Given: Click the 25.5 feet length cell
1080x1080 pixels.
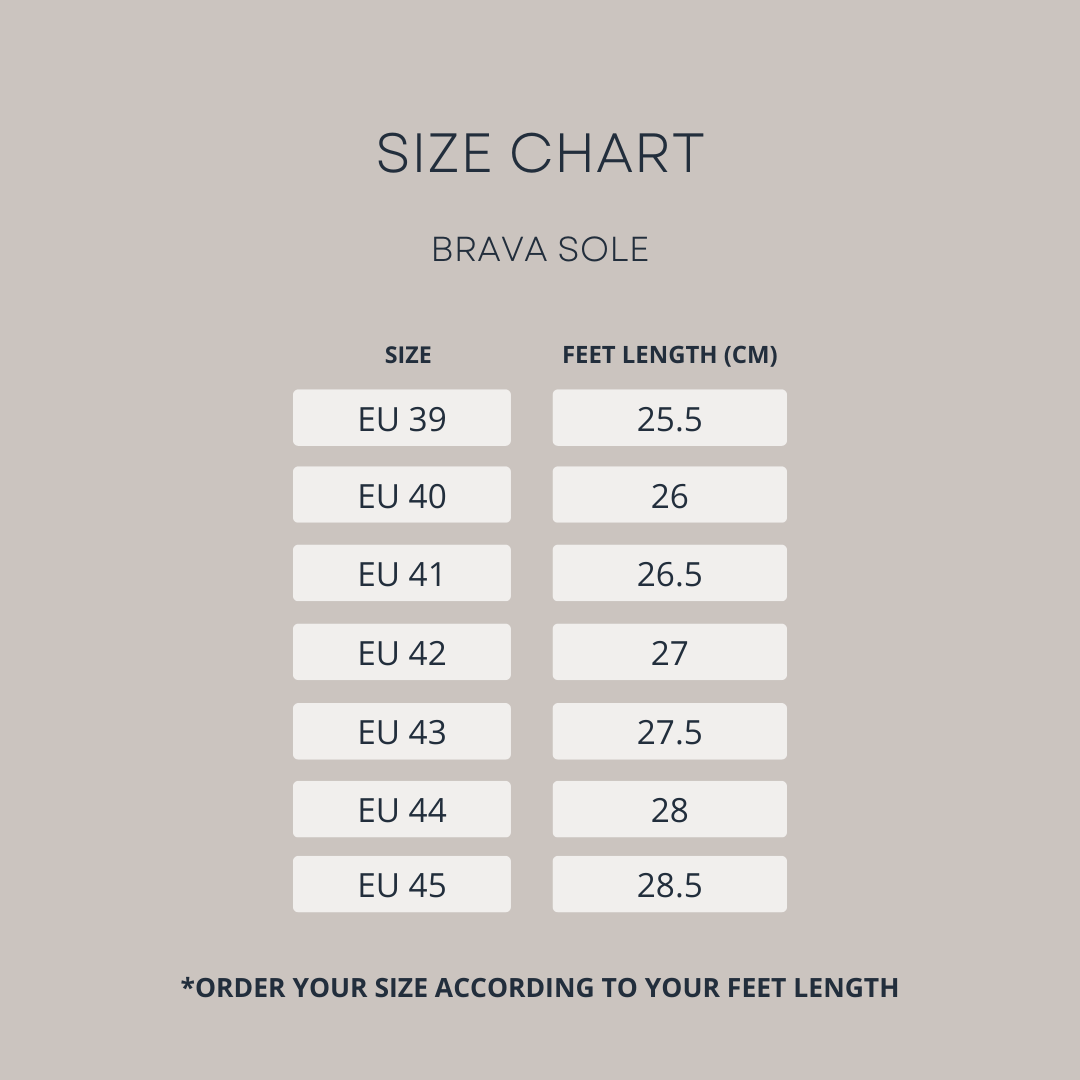Looking at the screenshot, I should coord(670,418).
